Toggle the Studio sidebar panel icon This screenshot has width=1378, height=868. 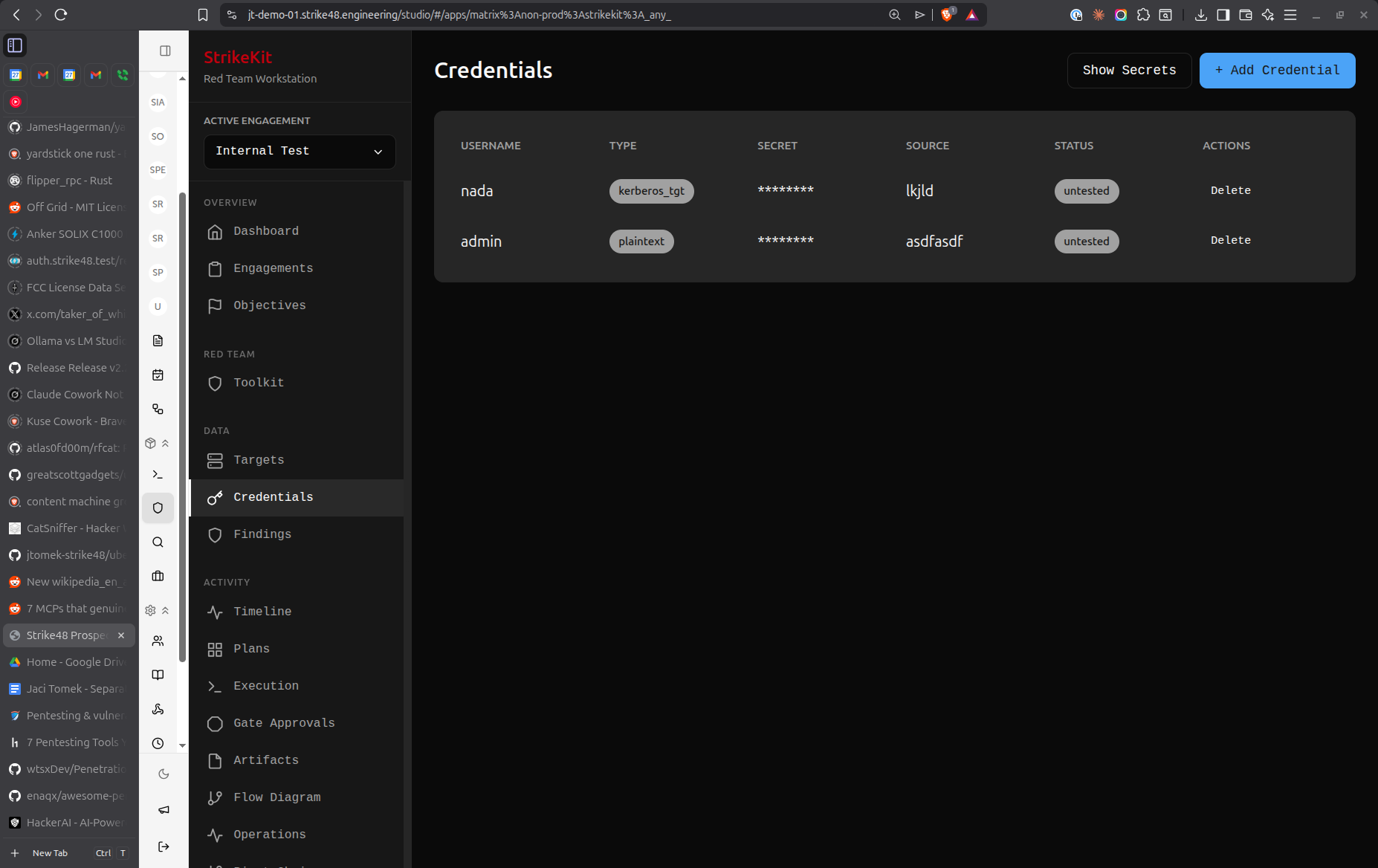[165, 51]
